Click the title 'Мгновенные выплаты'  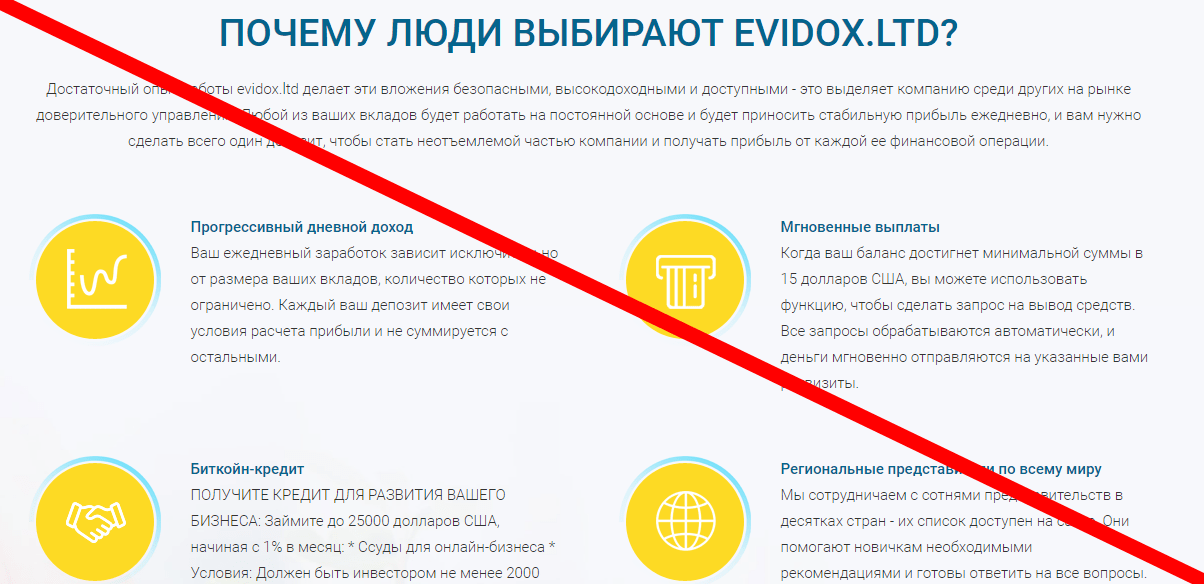[x=860, y=227]
